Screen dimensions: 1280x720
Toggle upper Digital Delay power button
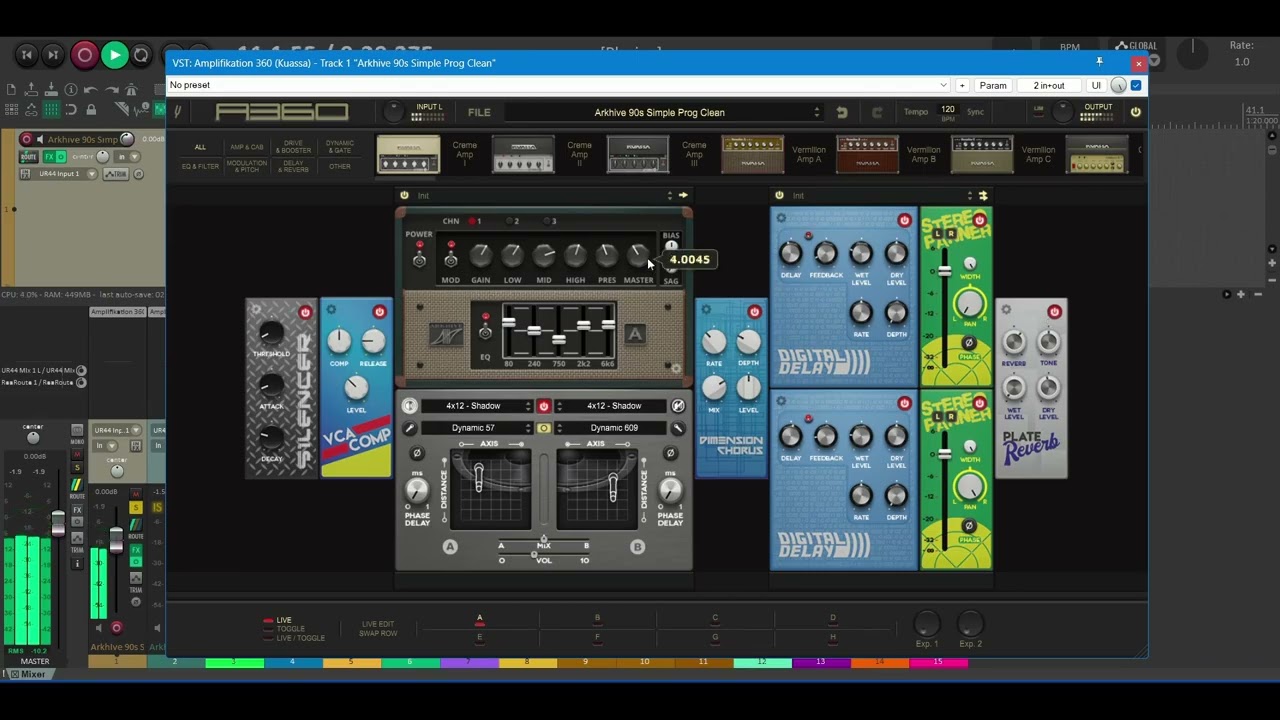[904, 220]
